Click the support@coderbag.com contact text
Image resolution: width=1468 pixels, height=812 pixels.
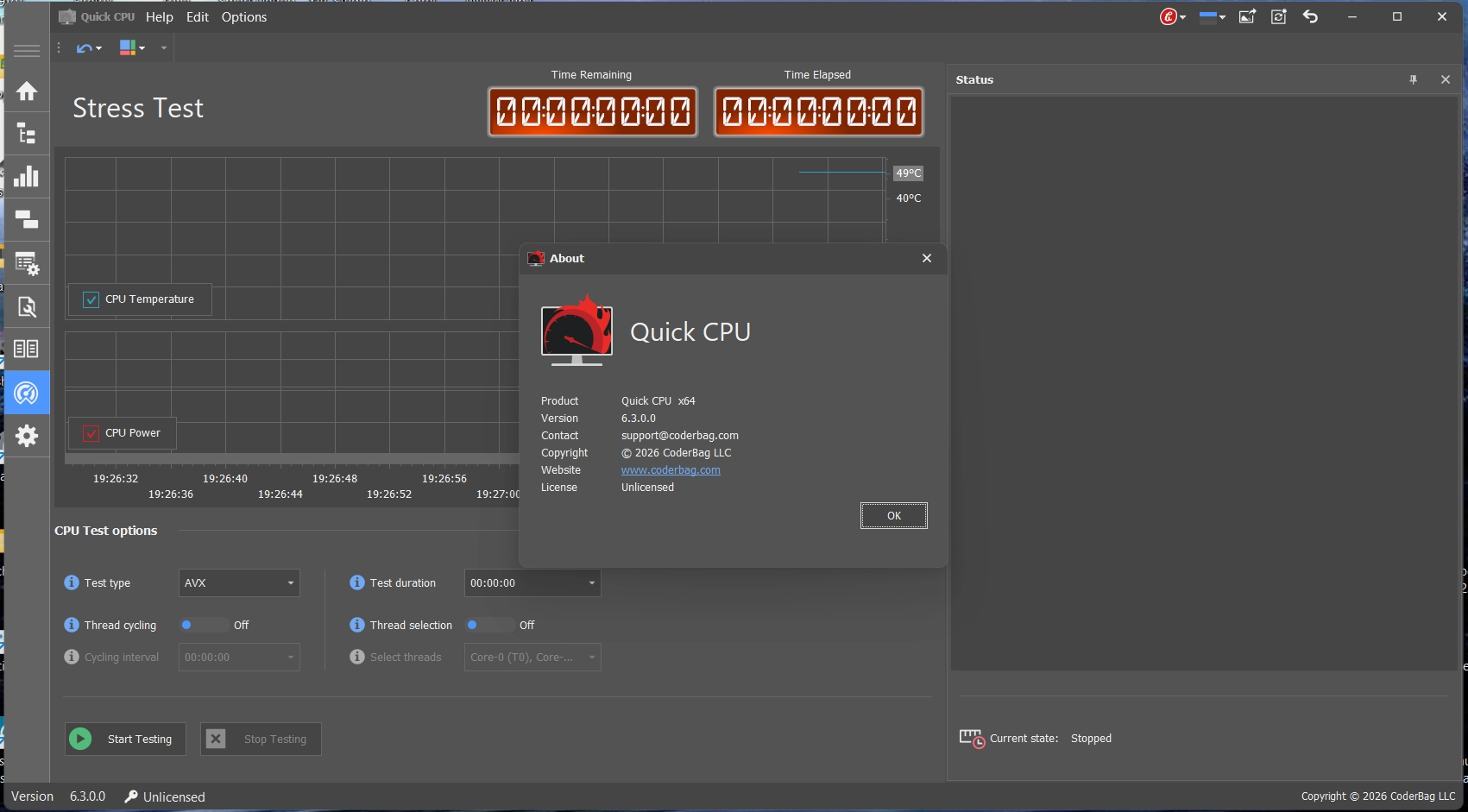[x=680, y=436]
